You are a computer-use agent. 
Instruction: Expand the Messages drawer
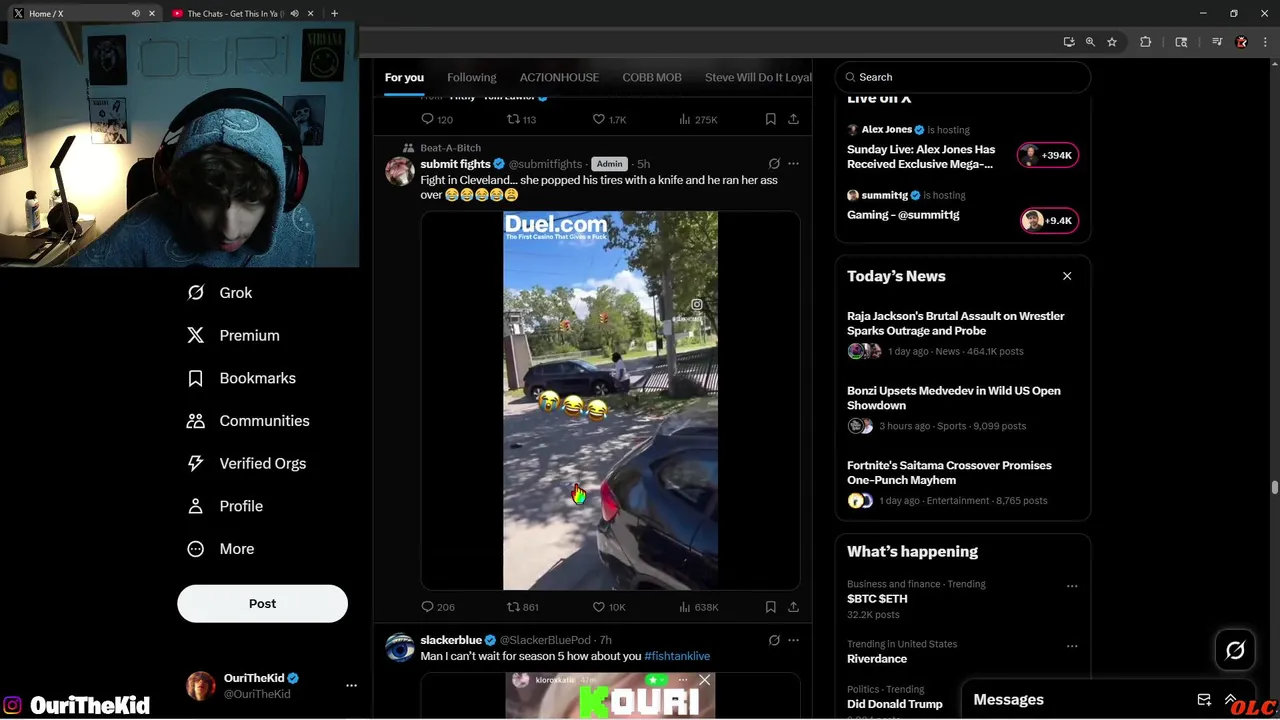point(1231,700)
